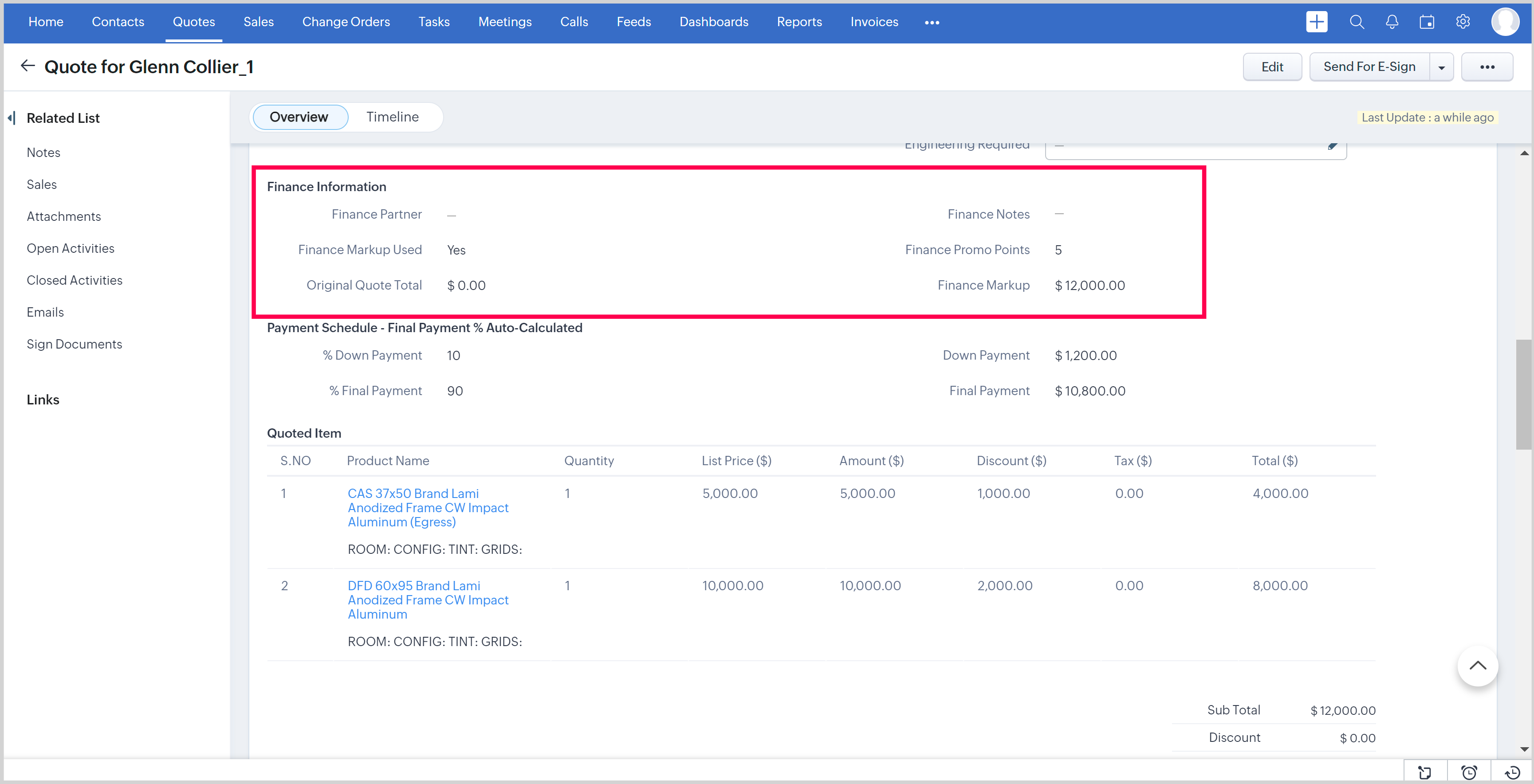
Task: Expand the Send For E-Sign dropdown arrow
Action: click(1441, 67)
